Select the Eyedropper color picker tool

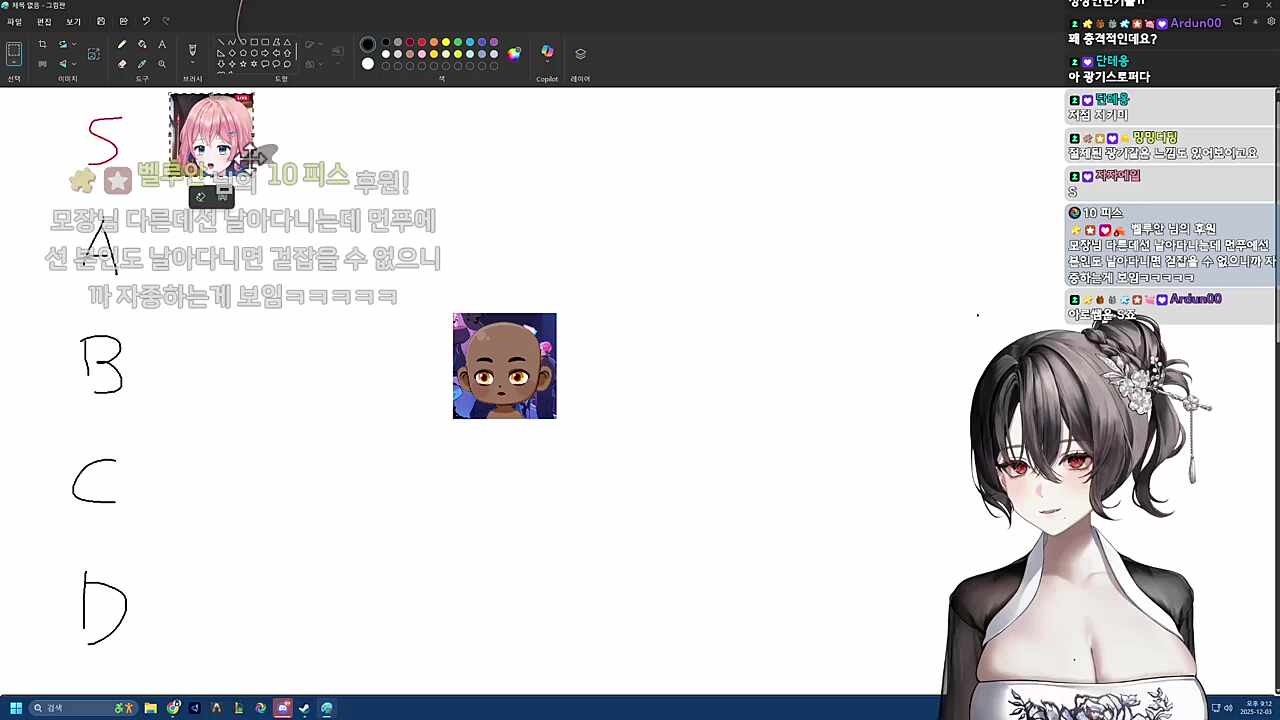point(142,62)
